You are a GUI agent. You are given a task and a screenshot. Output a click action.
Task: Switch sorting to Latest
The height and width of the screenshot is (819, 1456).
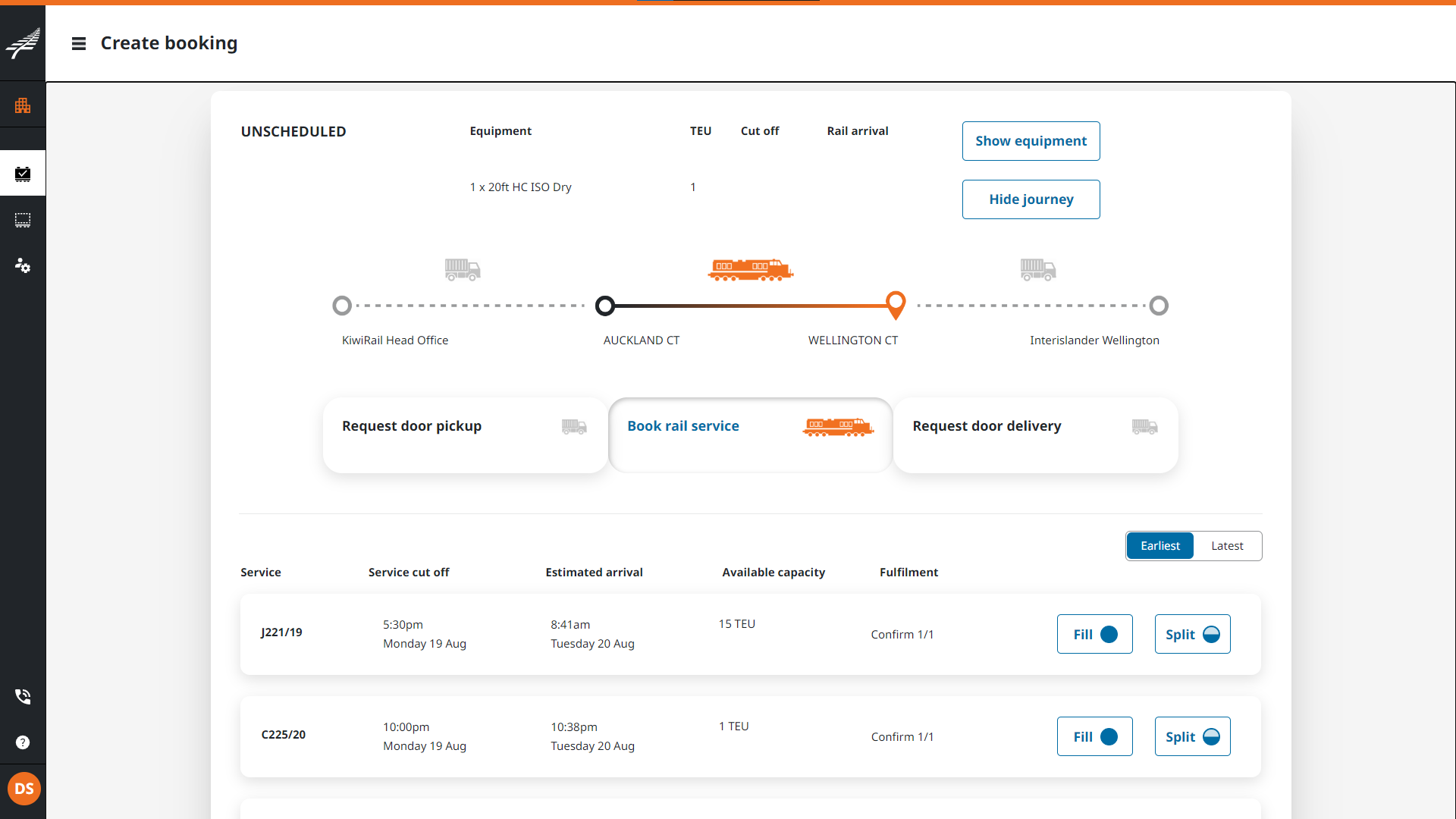click(x=1226, y=546)
